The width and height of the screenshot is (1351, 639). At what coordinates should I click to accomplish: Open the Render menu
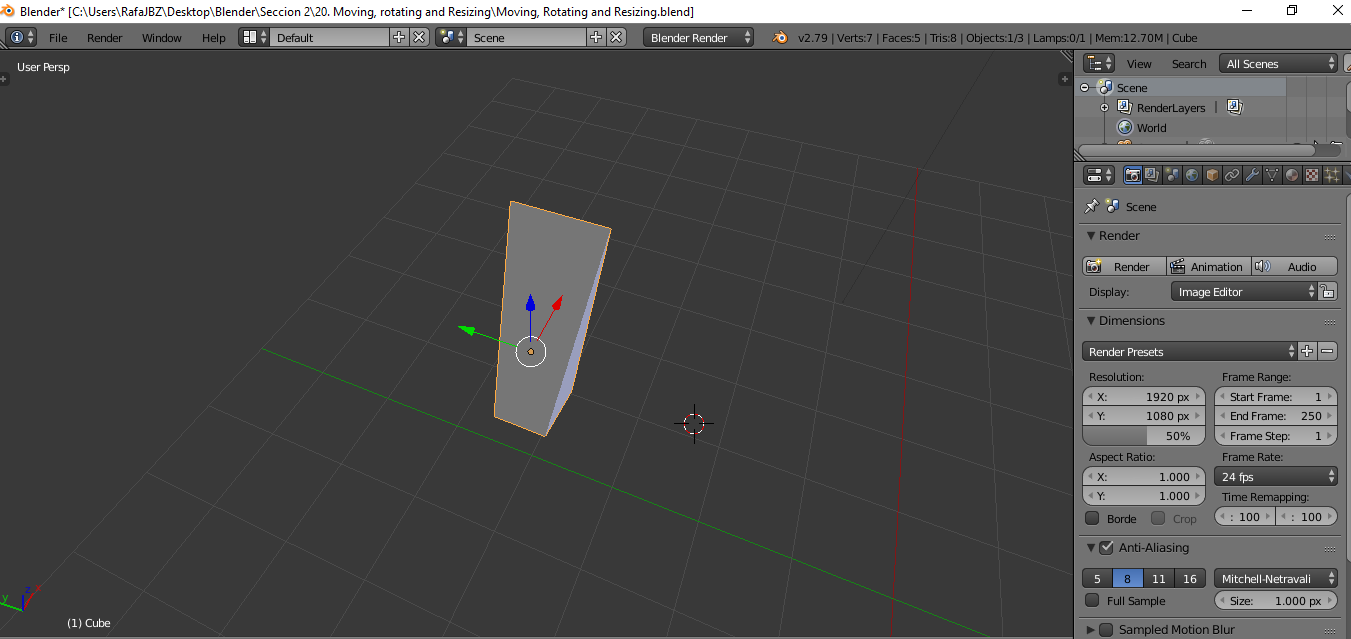[x=104, y=37]
